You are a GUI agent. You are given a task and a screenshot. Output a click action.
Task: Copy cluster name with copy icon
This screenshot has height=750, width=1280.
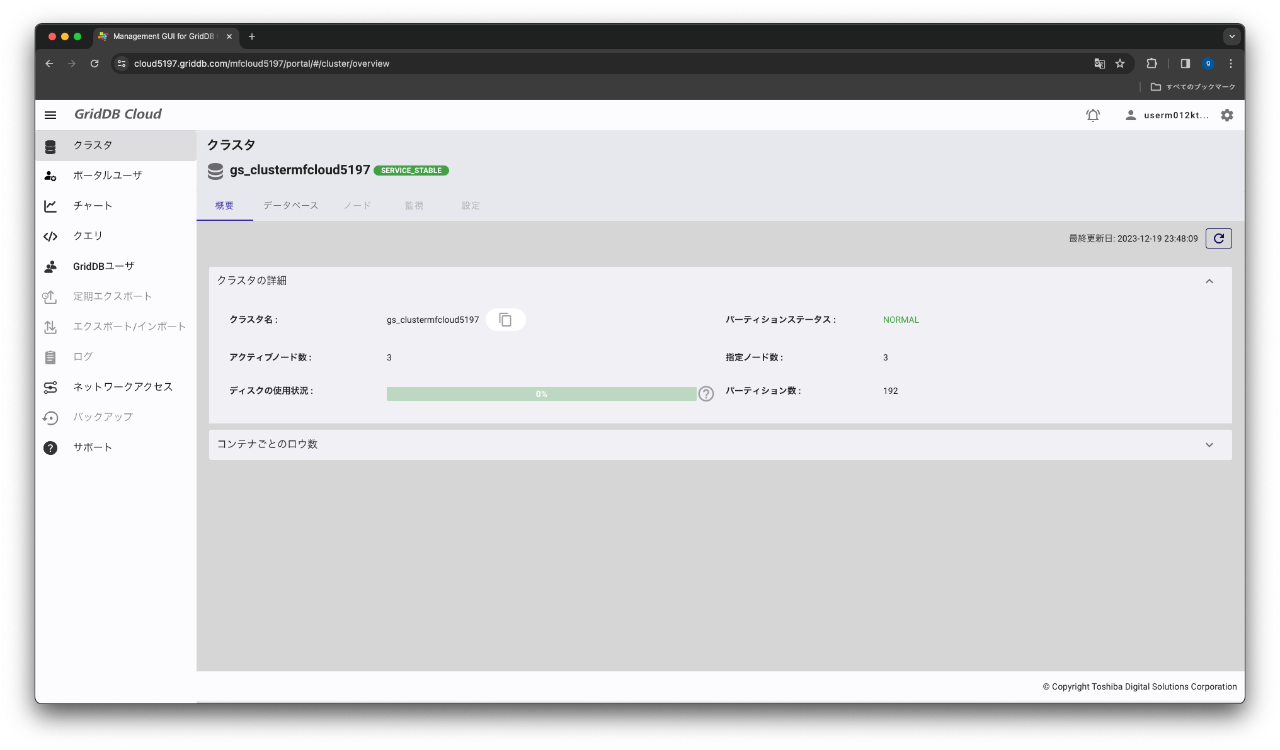[506, 320]
